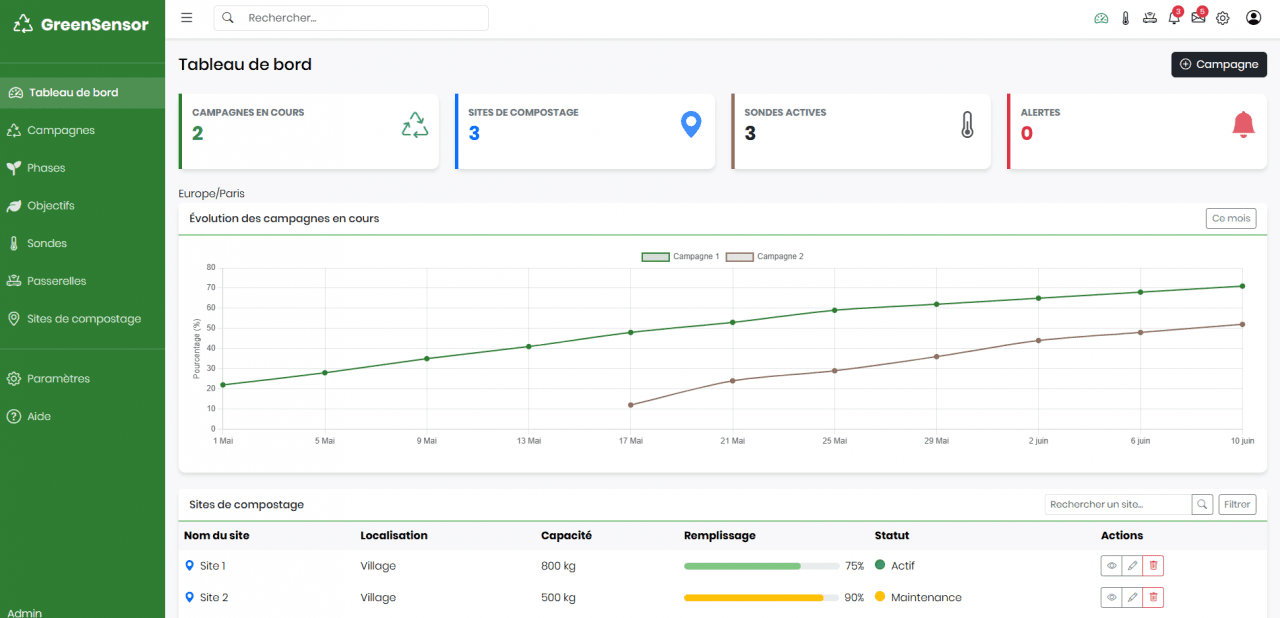Open messages envelope with 5 badge
The height and width of the screenshot is (618, 1280).
coord(1198,18)
